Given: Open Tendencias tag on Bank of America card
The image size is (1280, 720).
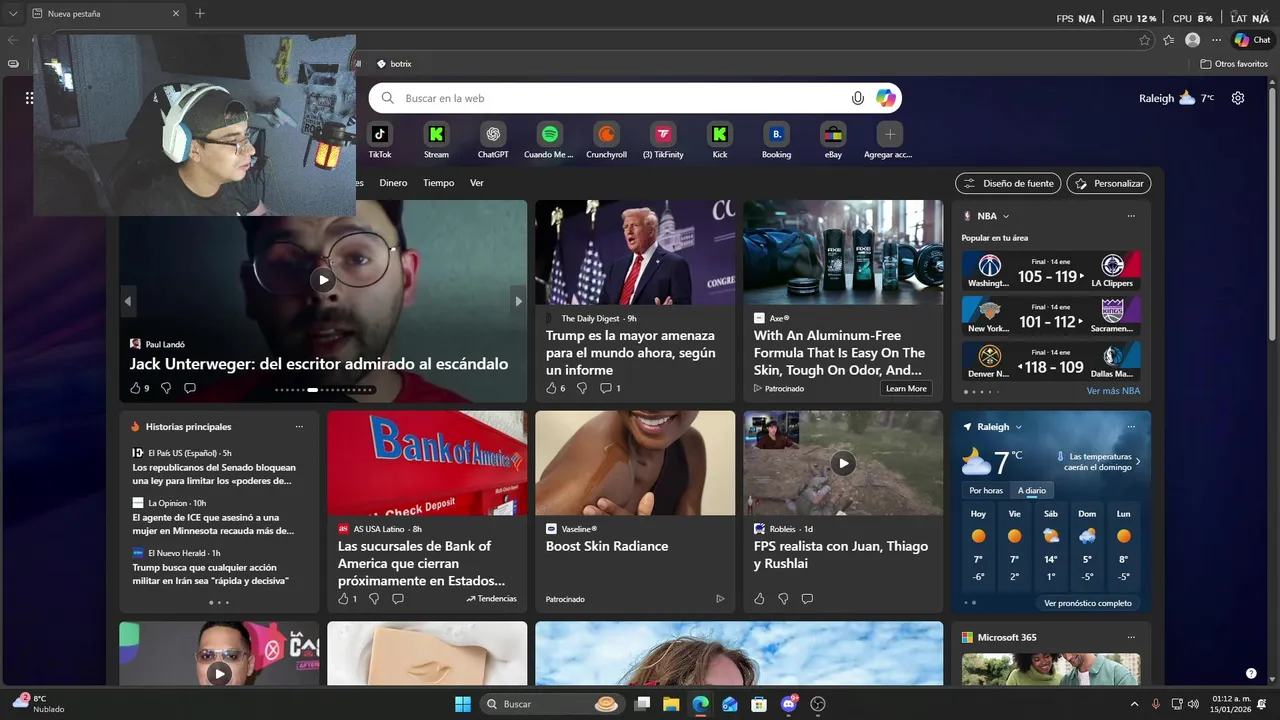Looking at the screenshot, I should (491, 599).
